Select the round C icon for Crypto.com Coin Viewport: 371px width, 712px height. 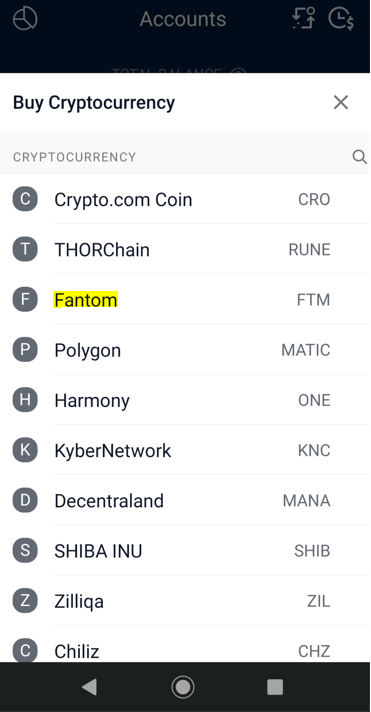click(x=25, y=199)
